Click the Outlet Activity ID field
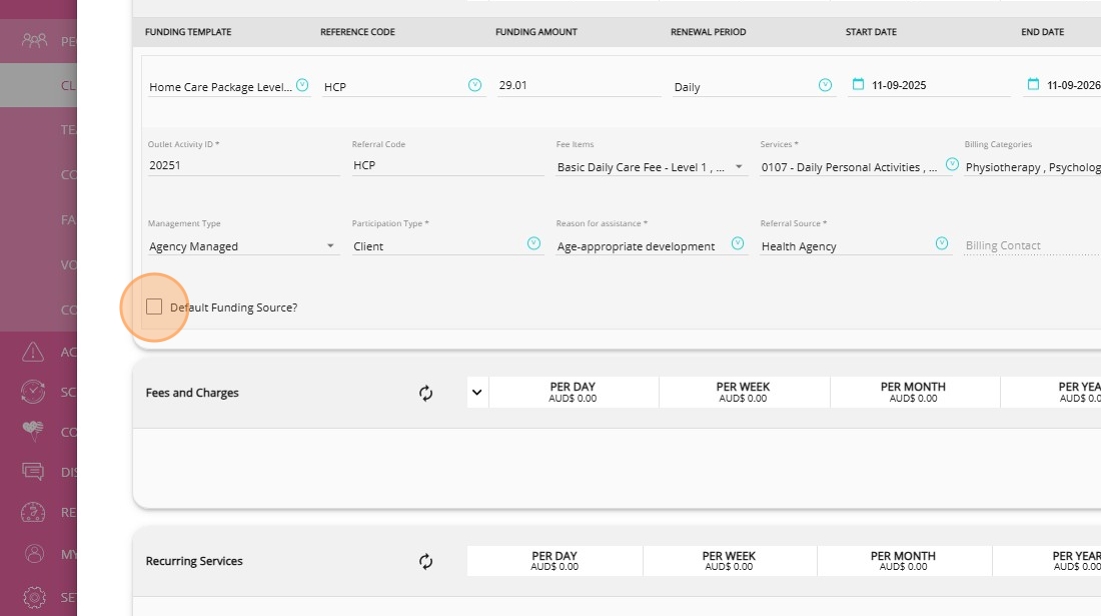The image size is (1101, 616). pyautogui.click(x=243, y=166)
